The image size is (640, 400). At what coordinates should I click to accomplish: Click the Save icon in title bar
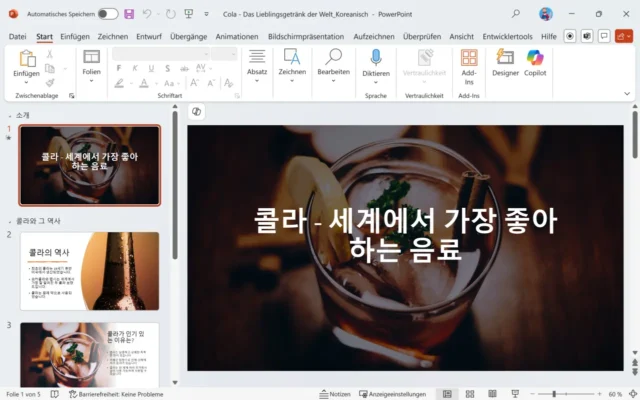pos(128,14)
